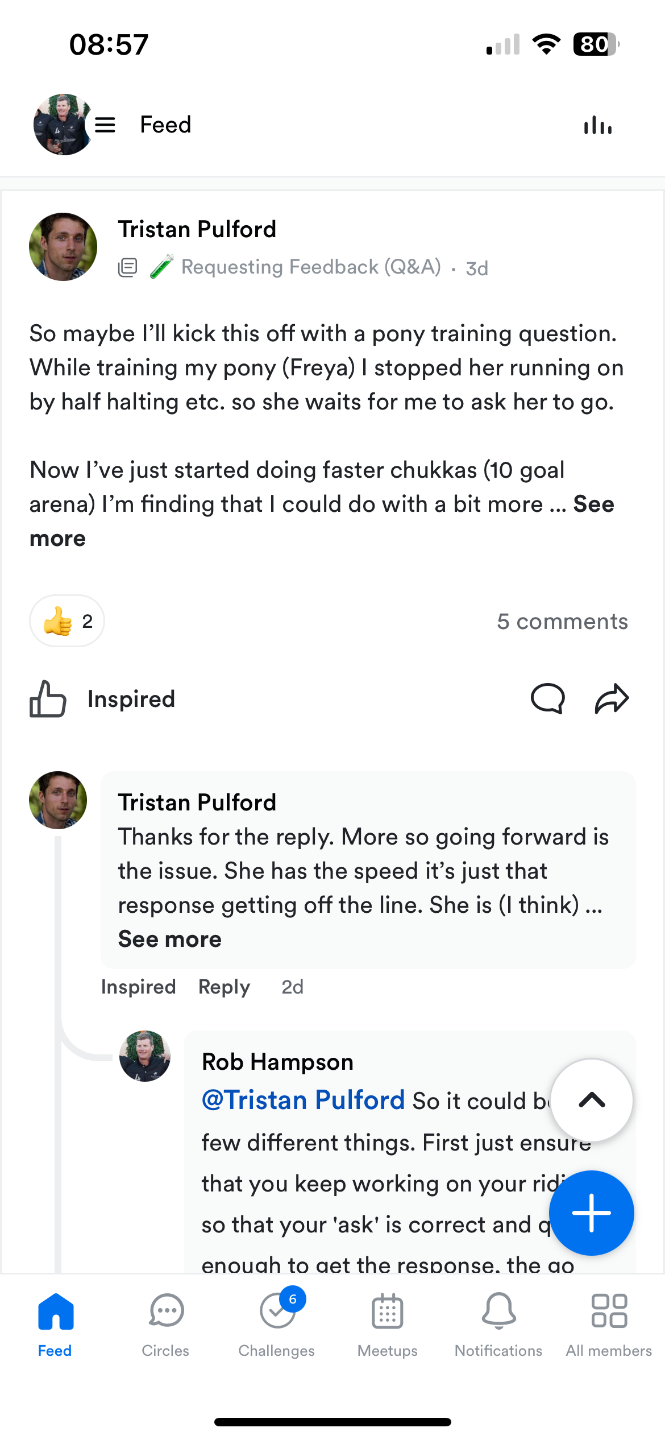Open the Notifications tab
665x1440 pixels.
pyautogui.click(x=498, y=1311)
